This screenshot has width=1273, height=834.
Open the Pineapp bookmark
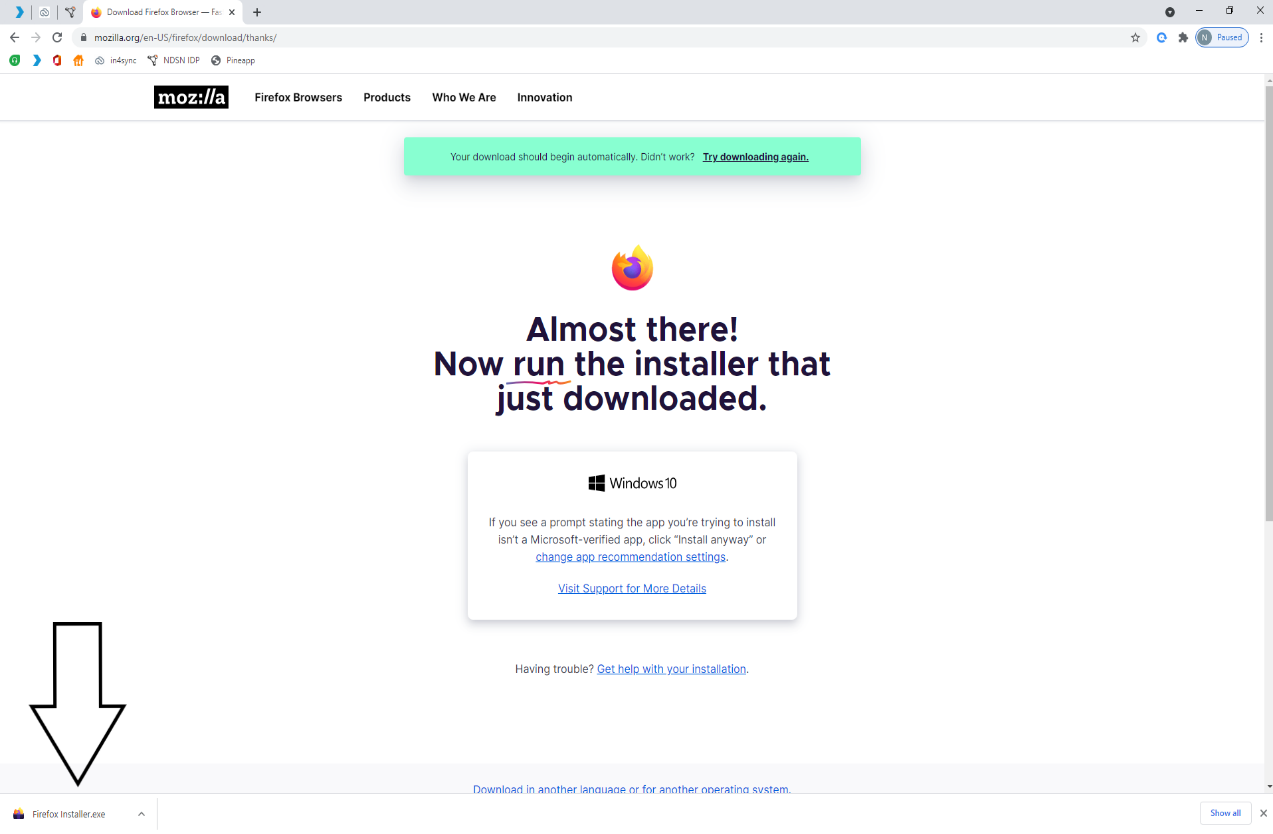pyautogui.click(x=232, y=60)
